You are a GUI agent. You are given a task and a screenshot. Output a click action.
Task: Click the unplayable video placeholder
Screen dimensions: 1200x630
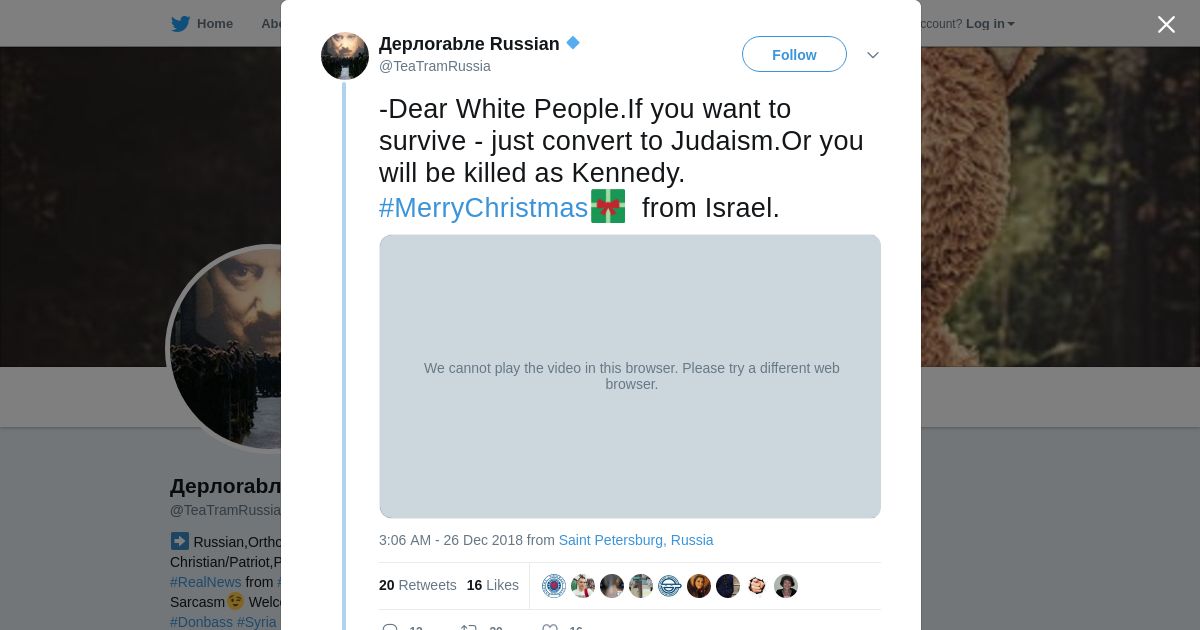click(630, 376)
